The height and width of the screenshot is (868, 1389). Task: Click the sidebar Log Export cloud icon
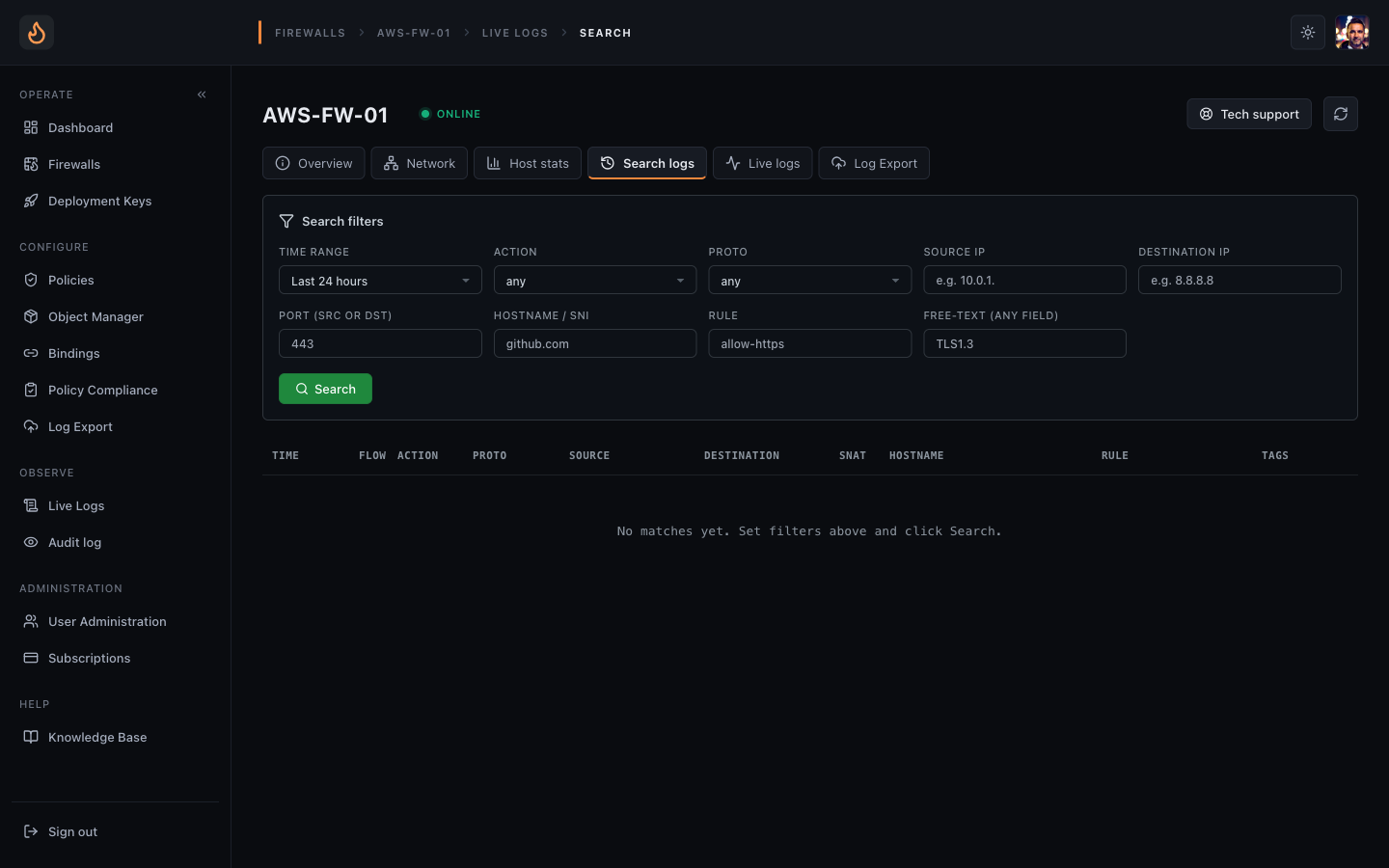(31, 426)
